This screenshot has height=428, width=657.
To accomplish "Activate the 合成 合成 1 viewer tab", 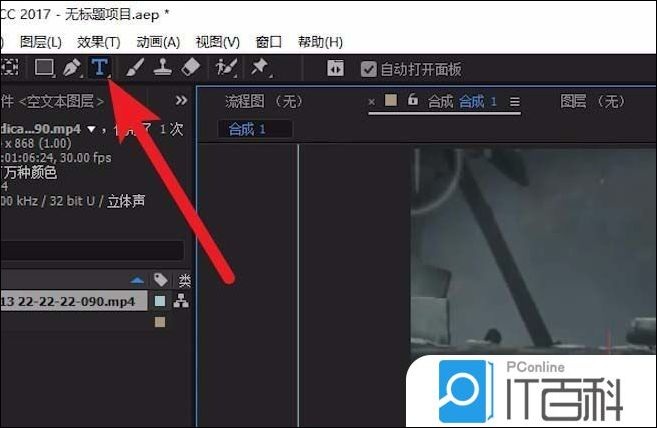I will click(462, 101).
